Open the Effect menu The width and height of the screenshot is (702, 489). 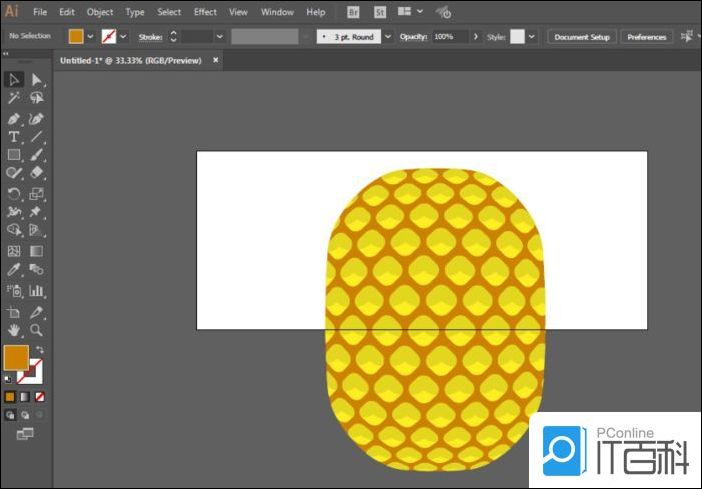[205, 12]
